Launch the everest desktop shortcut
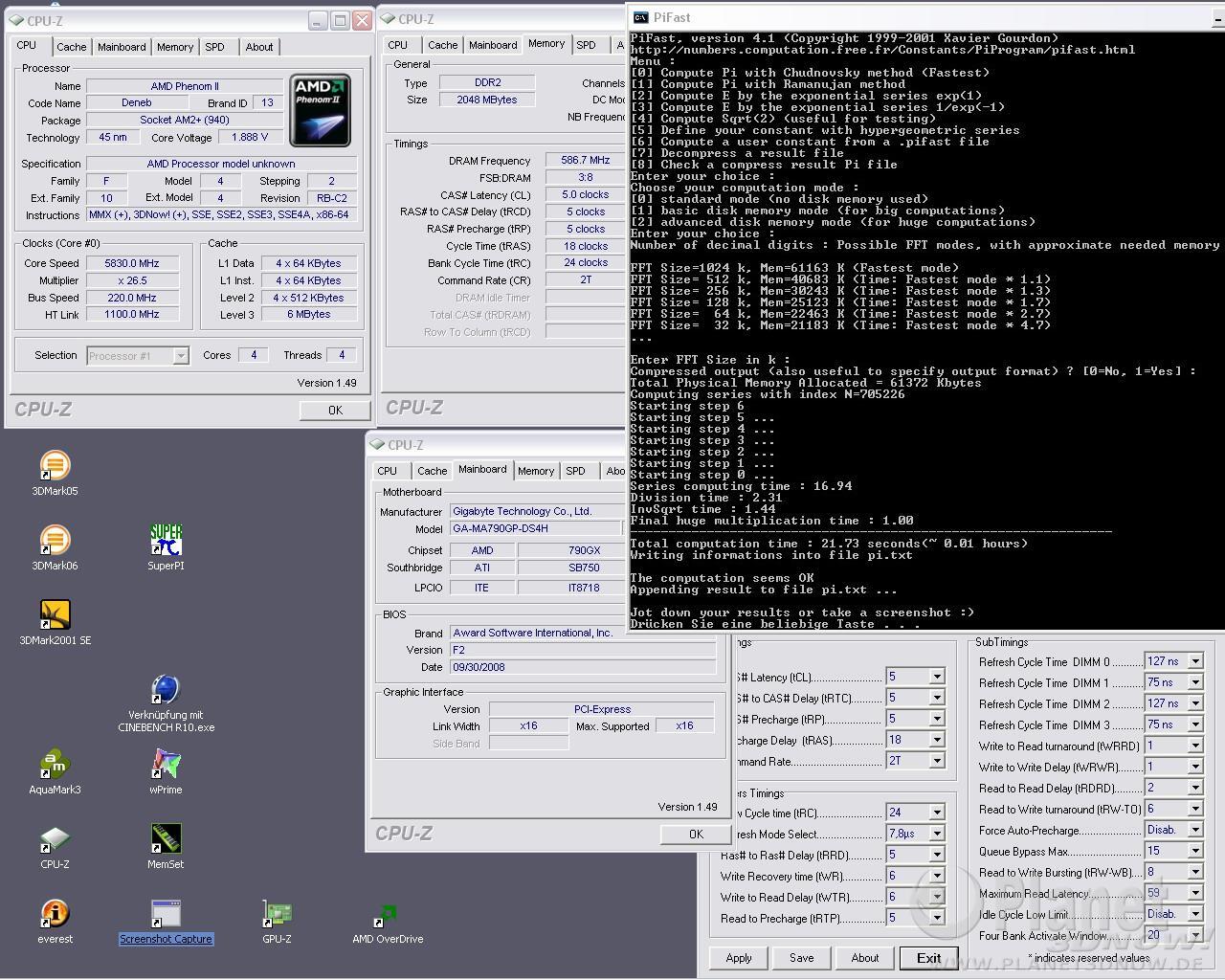This screenshot has height=980, width=1225. (55, 914)
